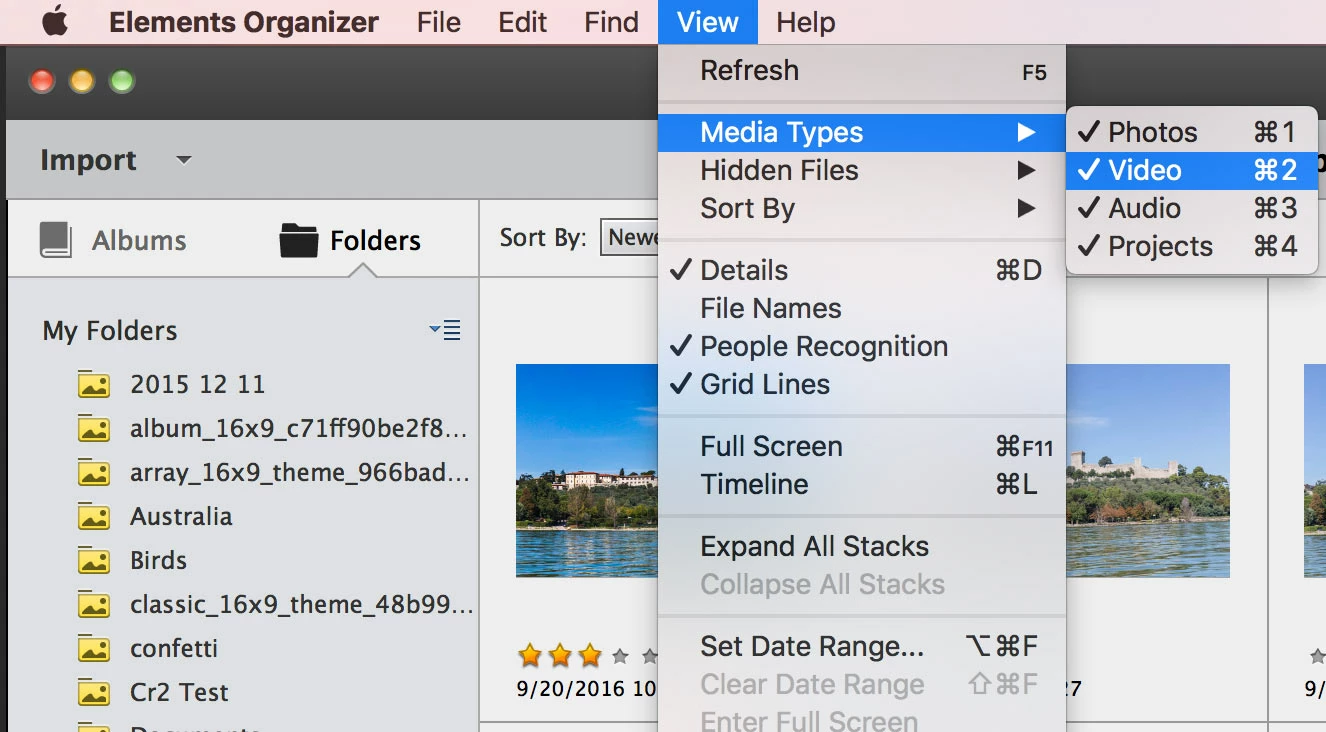Click the yellow minimize window button
1326x732 pixels.
pos(82,81)
